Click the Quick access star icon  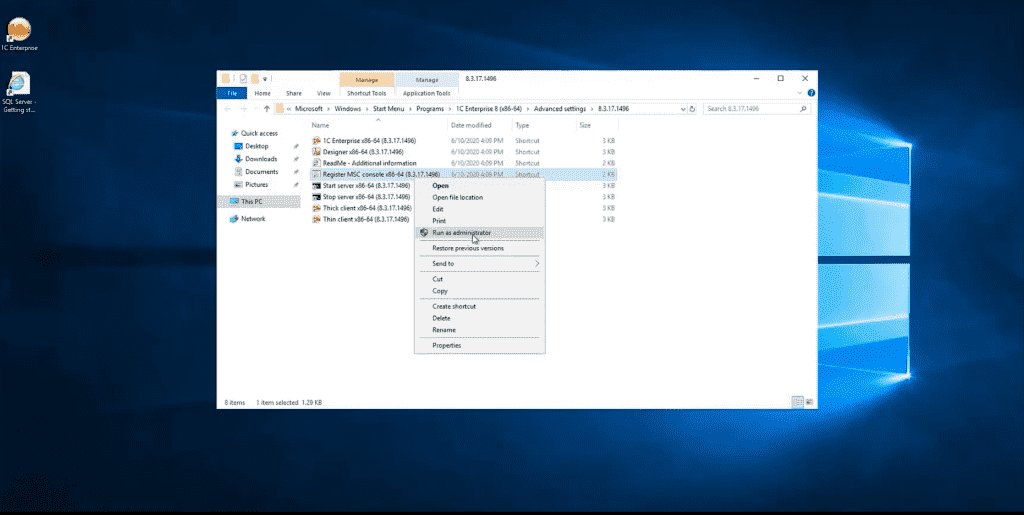point(234,133)
